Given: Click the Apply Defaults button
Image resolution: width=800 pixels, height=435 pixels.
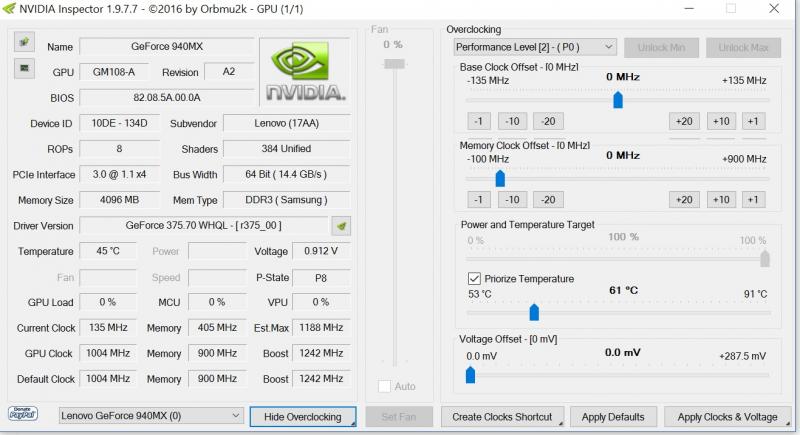Looking at the screenshot, I should click(x=613, y=417).
